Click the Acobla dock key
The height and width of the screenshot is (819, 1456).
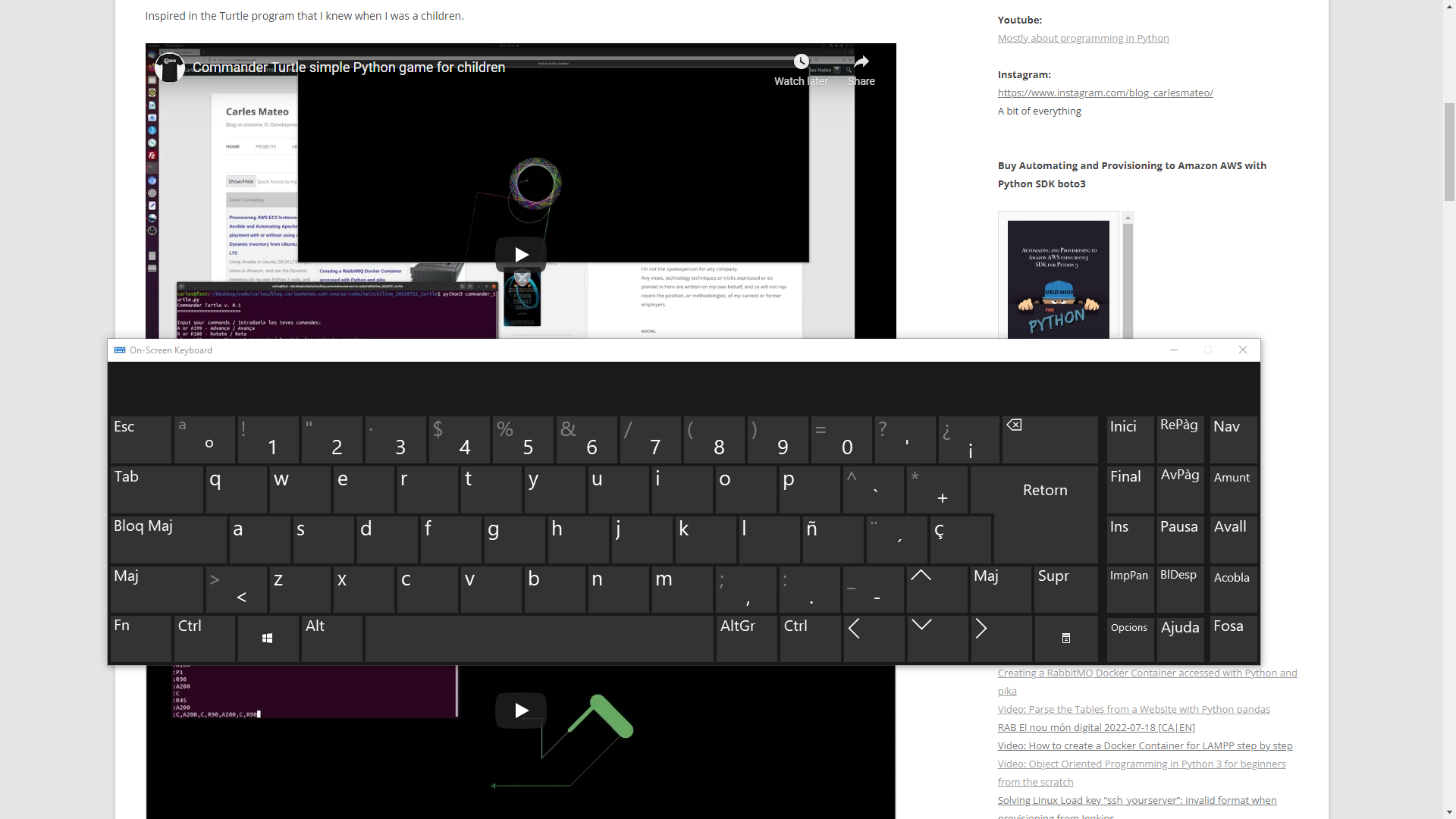1233,589
